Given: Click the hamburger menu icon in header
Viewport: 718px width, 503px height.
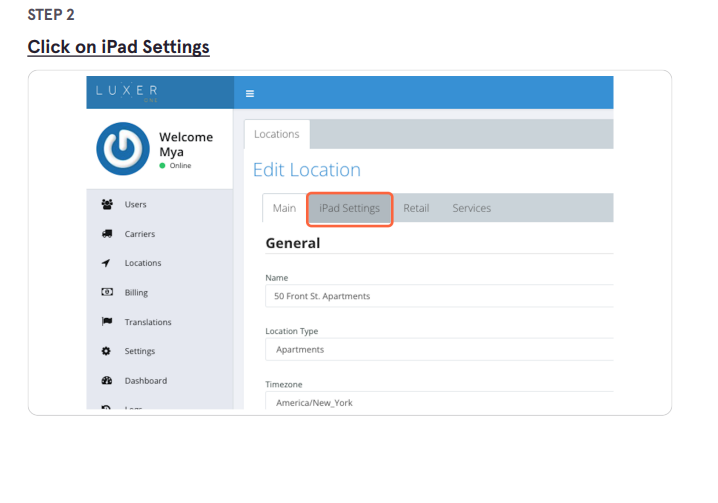Looking at the screenshot, I should pos(250,93).
